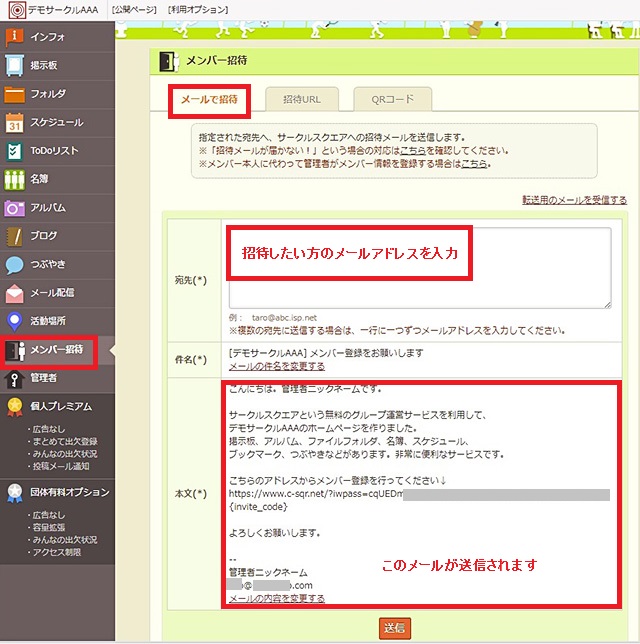Open the 名簿 member list icon
This screenshot has height=644, width=640.
tap(14, 179)
